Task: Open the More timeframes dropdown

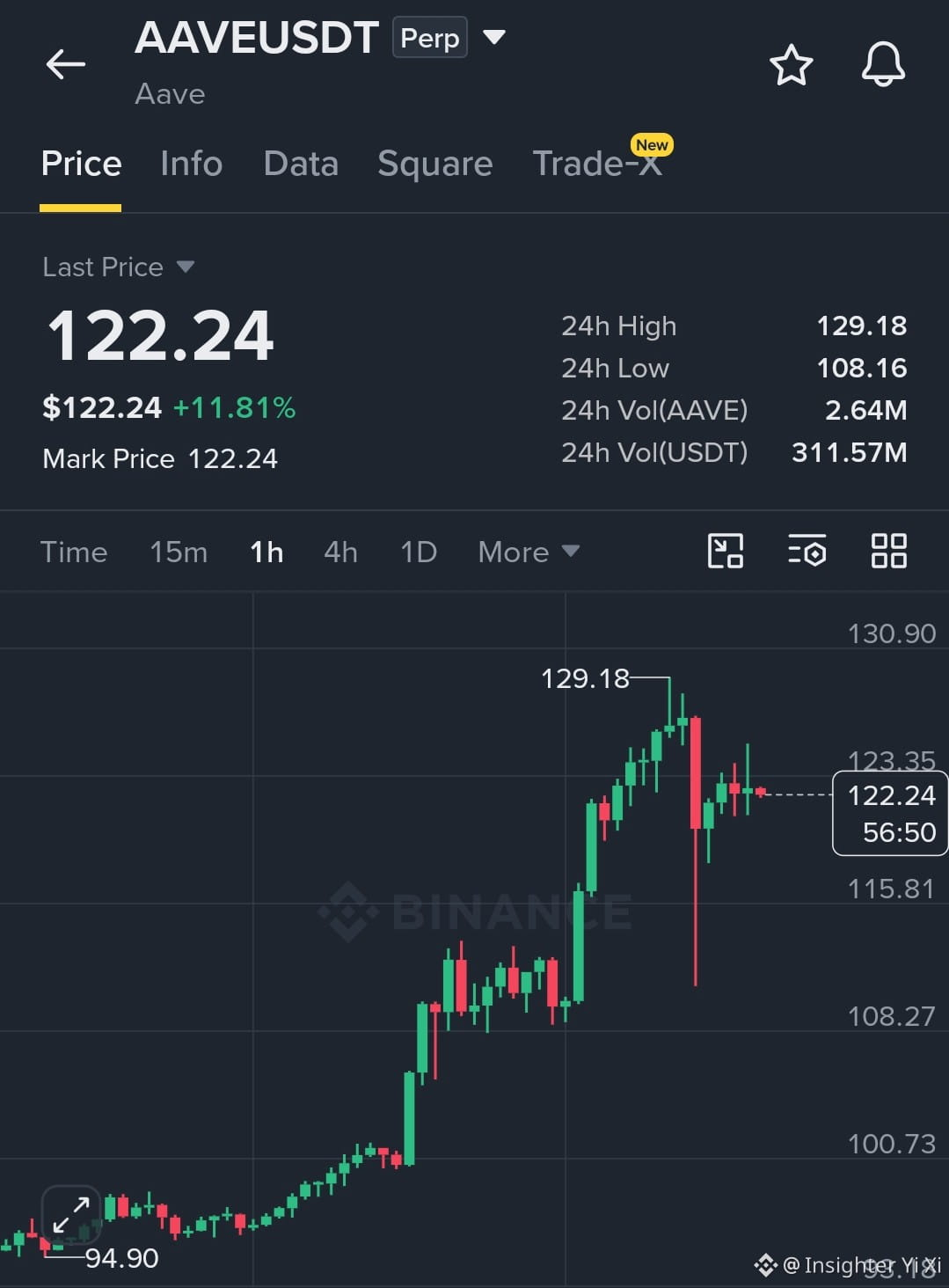Action: pos(529,552)
